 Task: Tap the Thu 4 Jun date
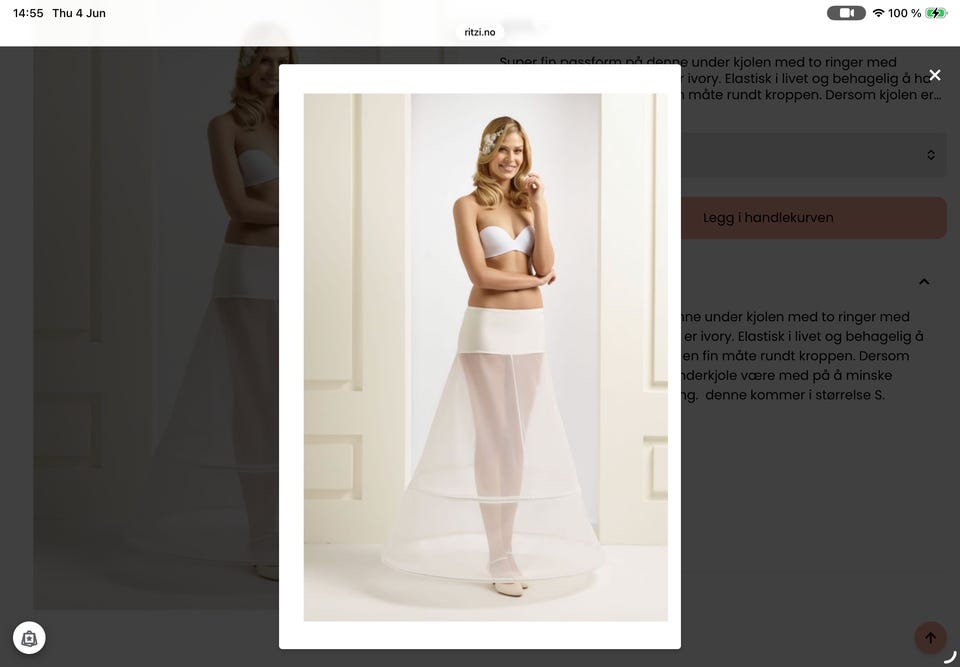pyautogui.click(x=79, y=13)
